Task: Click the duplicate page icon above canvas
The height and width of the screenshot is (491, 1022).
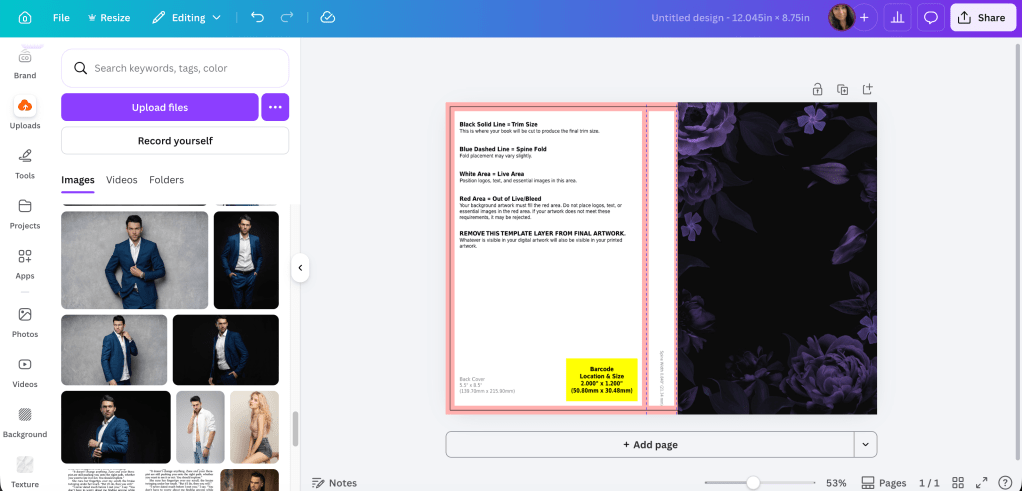Action: pos(842,89)
